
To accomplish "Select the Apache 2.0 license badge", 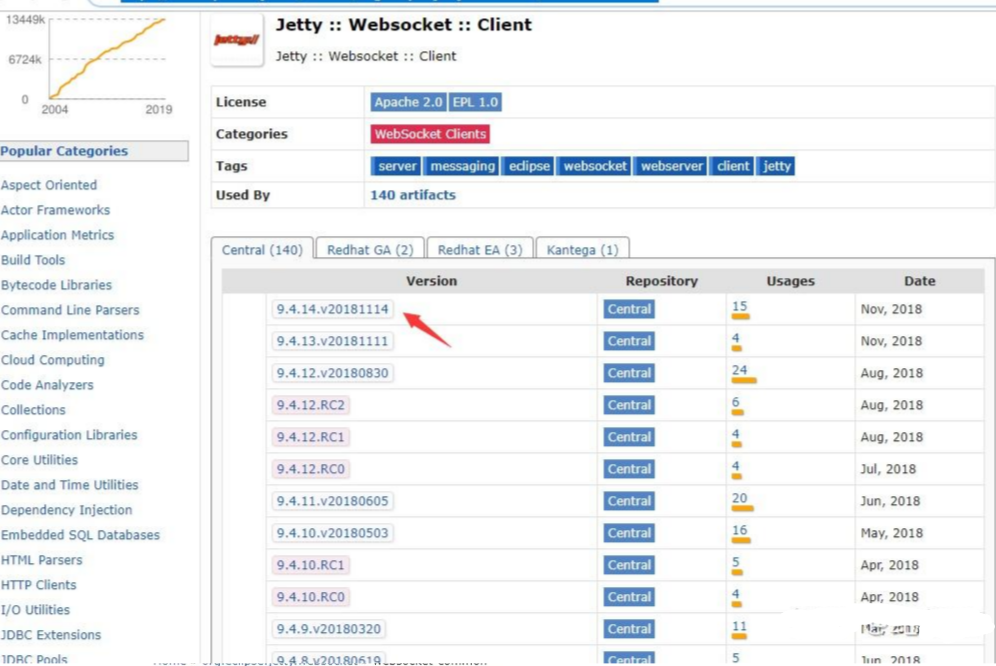I will tap(407, 102).
